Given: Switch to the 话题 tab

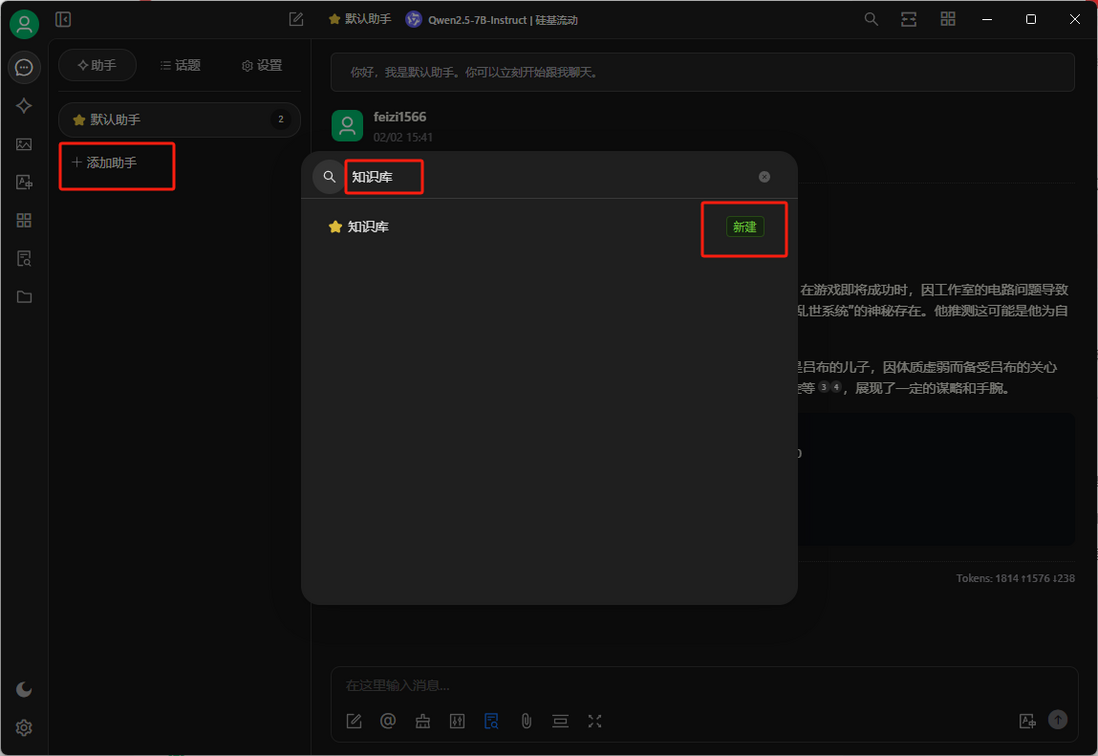Looking at the screenshot, I should (x=180, y=66).
